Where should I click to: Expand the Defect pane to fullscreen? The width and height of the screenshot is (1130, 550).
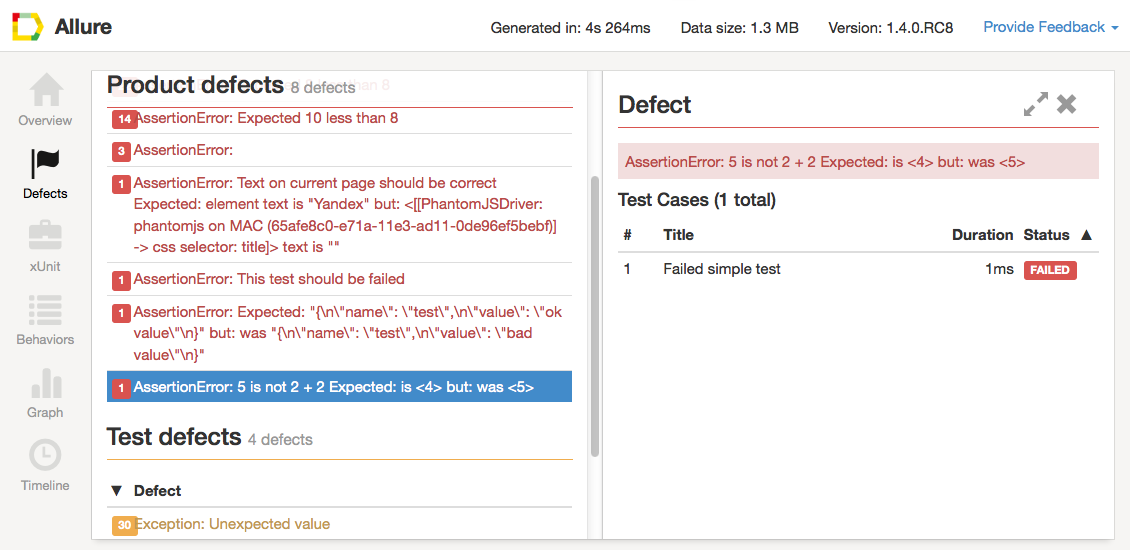tap(1036, 105)
